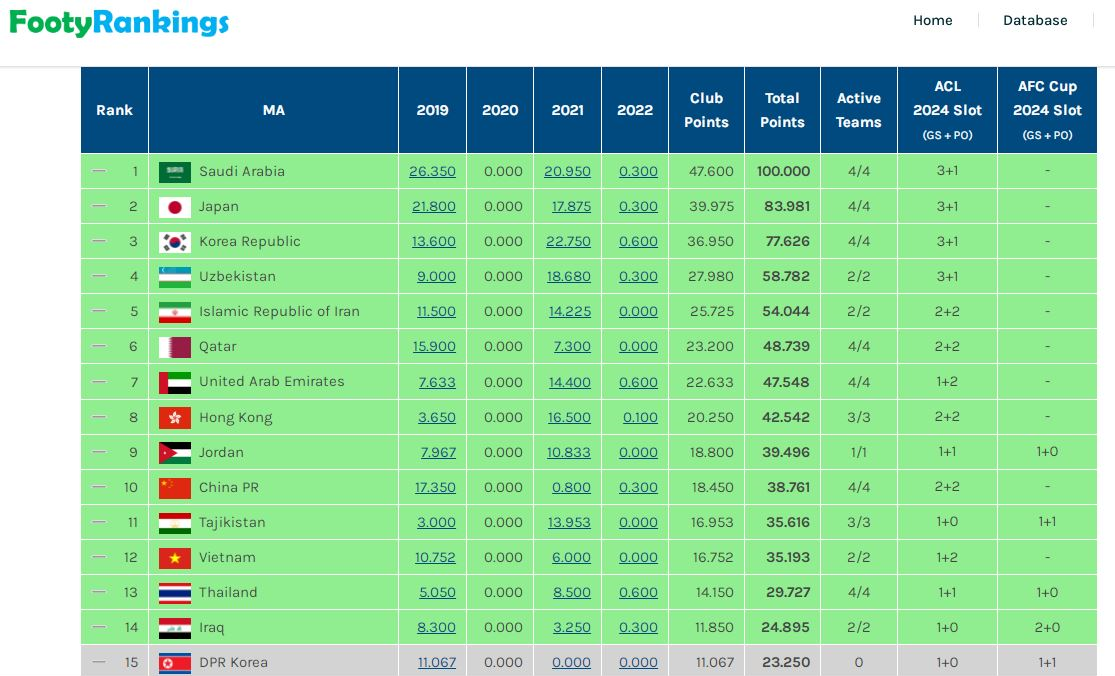Open Saudi Arabia's 2019 points 26.350
Screen dimensions: 1115x676
click(432, 171)
